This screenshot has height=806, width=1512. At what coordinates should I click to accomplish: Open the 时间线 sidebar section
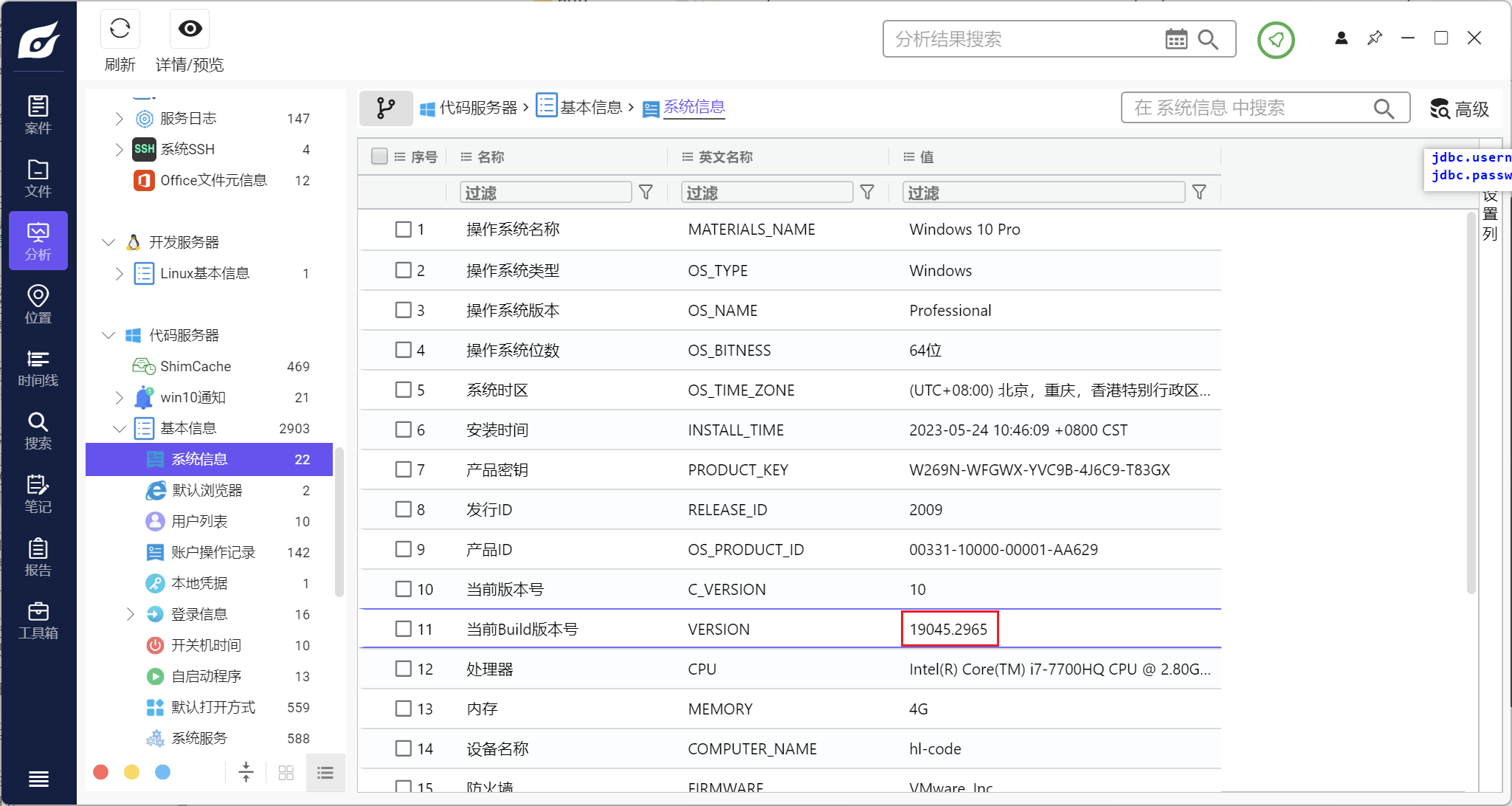pyautogui.click(x=38, y=368)
